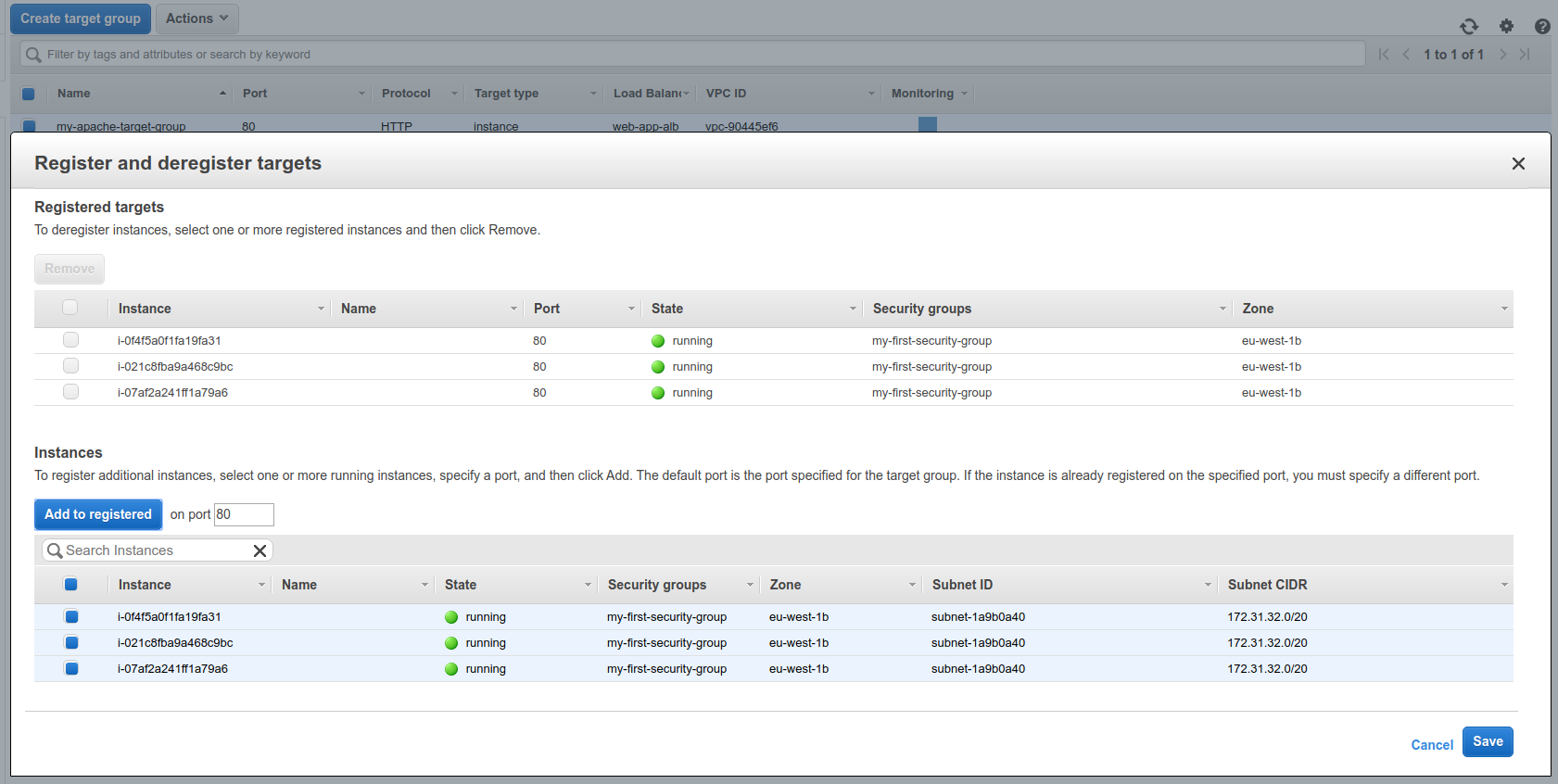Open Instance column menu in Registered targets

(x=321, y=309)
